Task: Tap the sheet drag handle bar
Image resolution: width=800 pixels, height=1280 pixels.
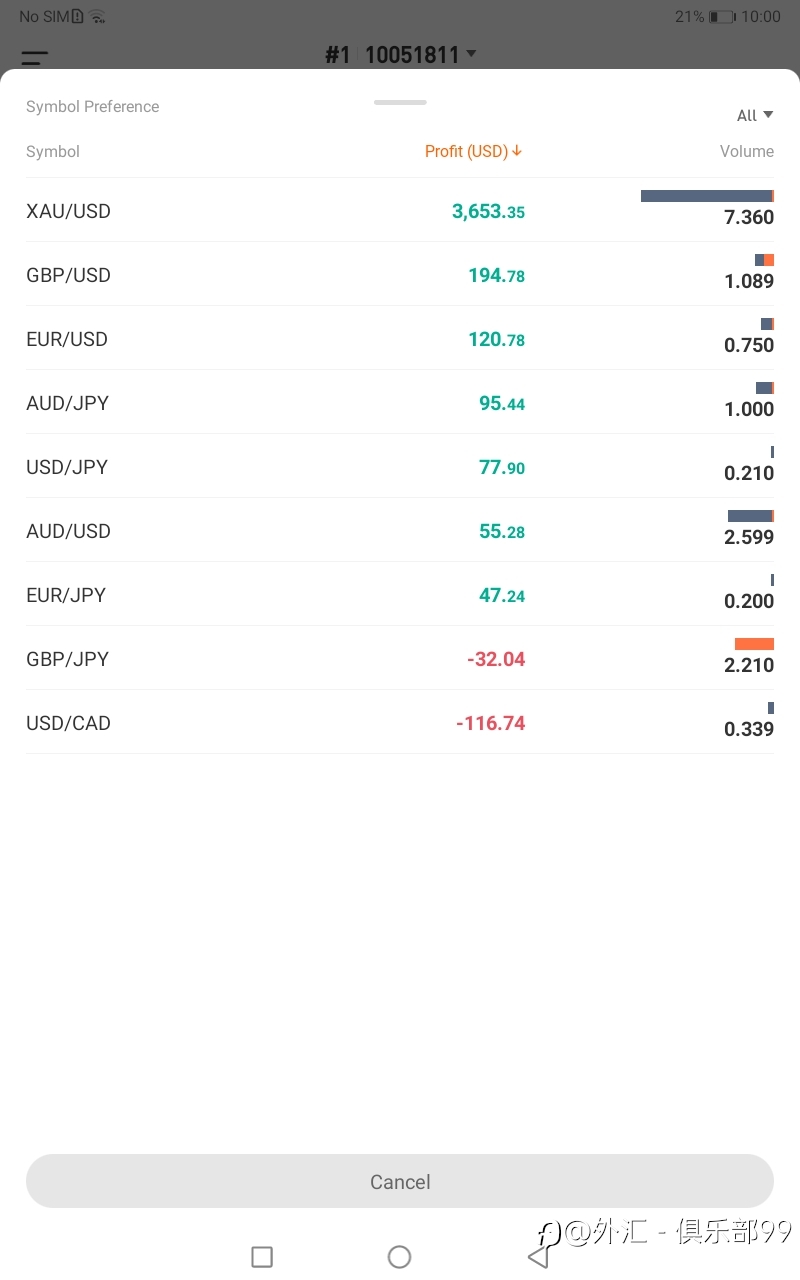Action: click(x=400, y=102)
